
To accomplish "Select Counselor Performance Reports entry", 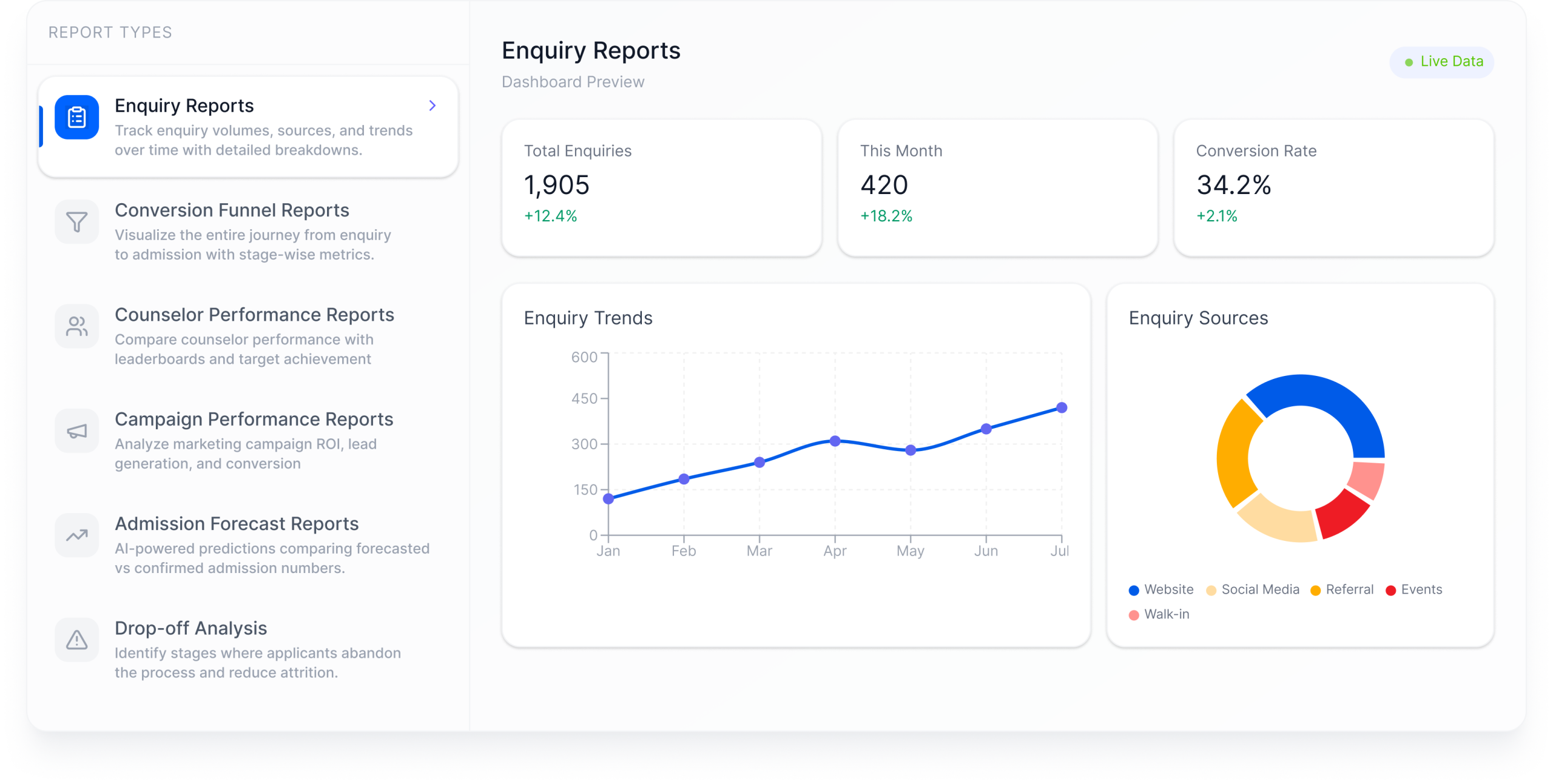I will [x=254, y=315].
